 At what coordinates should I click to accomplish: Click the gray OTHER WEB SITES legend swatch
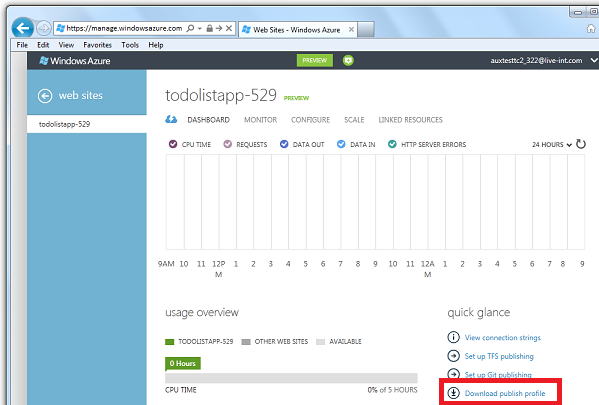click(246, 342)
